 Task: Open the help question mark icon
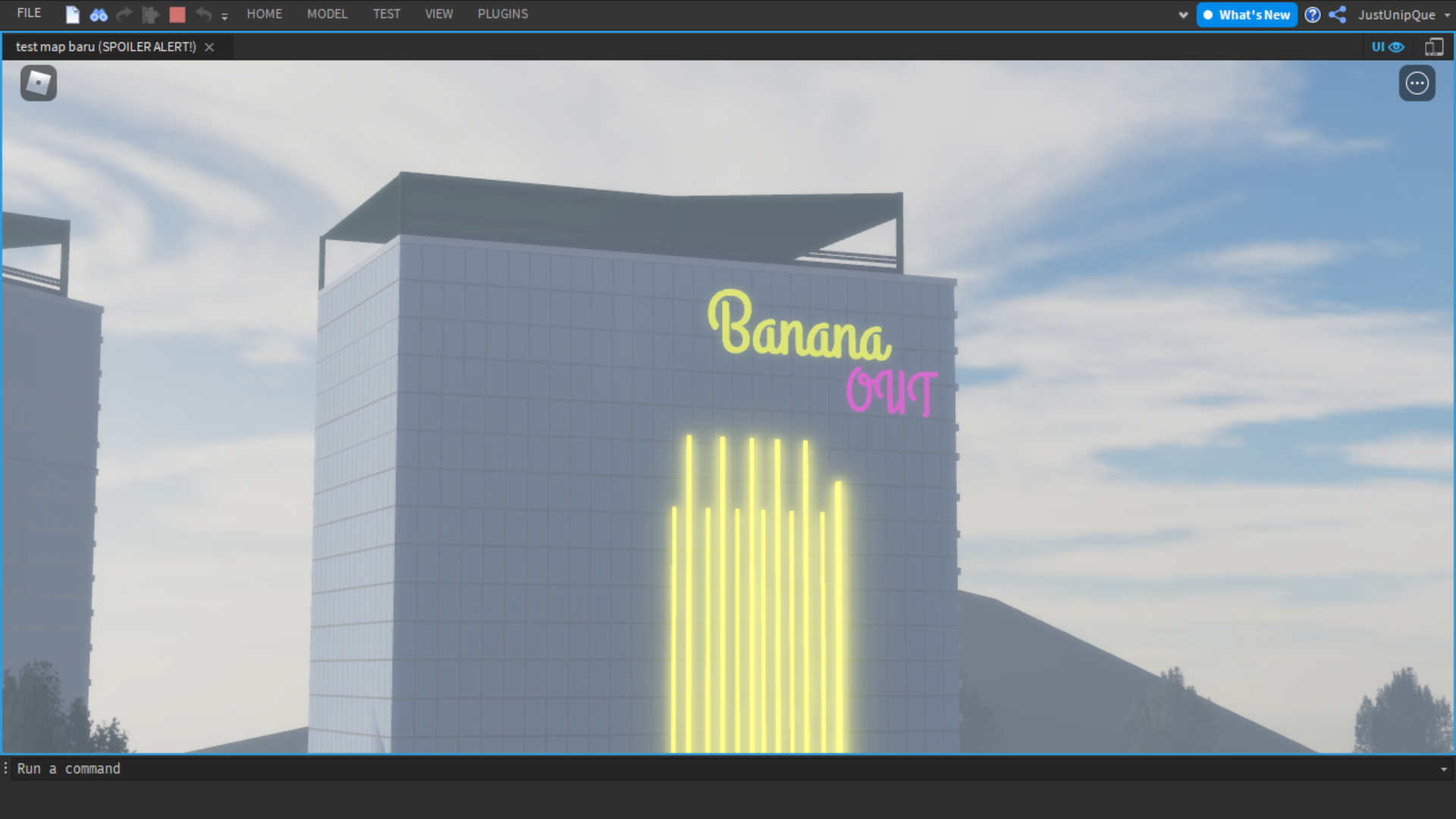click(x=1313, y=14)
